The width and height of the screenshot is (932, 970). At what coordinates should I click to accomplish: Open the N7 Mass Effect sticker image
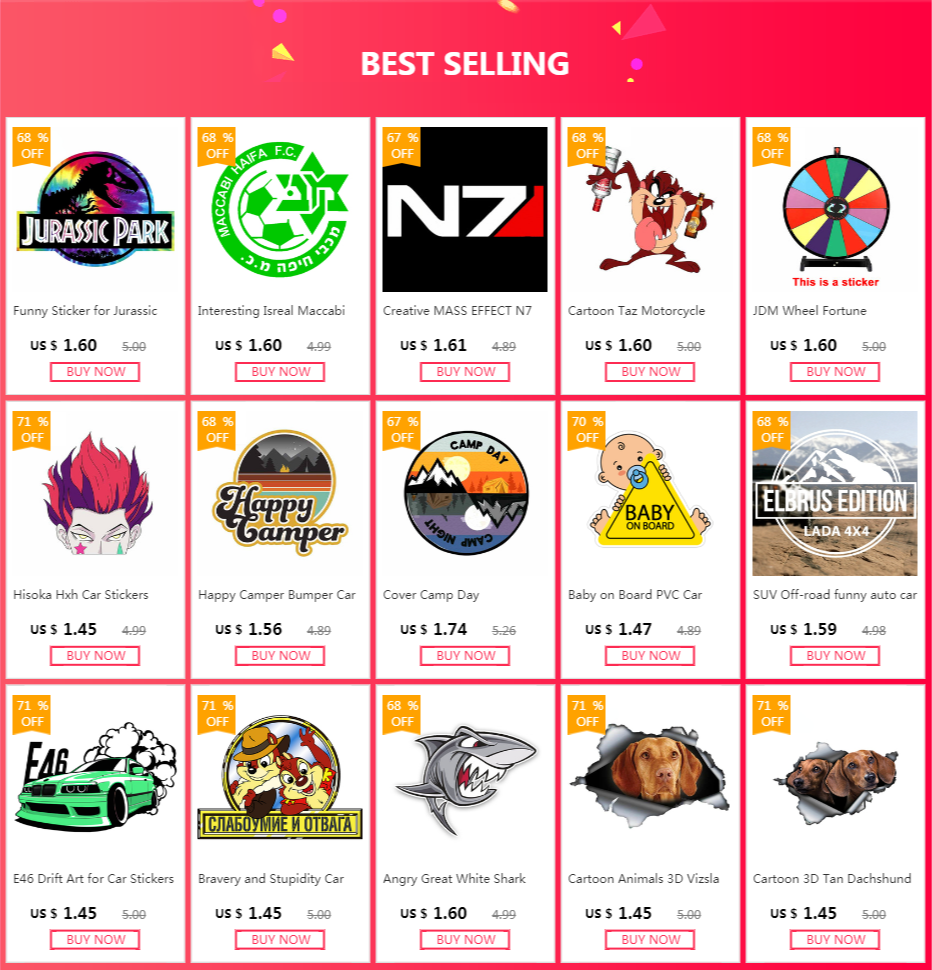point(465,209)
